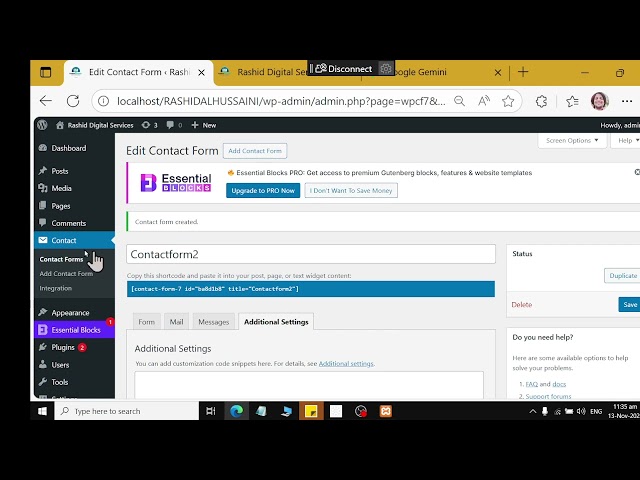Open the browser settings ellipsis menu
Image resolution: width=640 pixels, height=480 pixels.
tap(627, 101)
